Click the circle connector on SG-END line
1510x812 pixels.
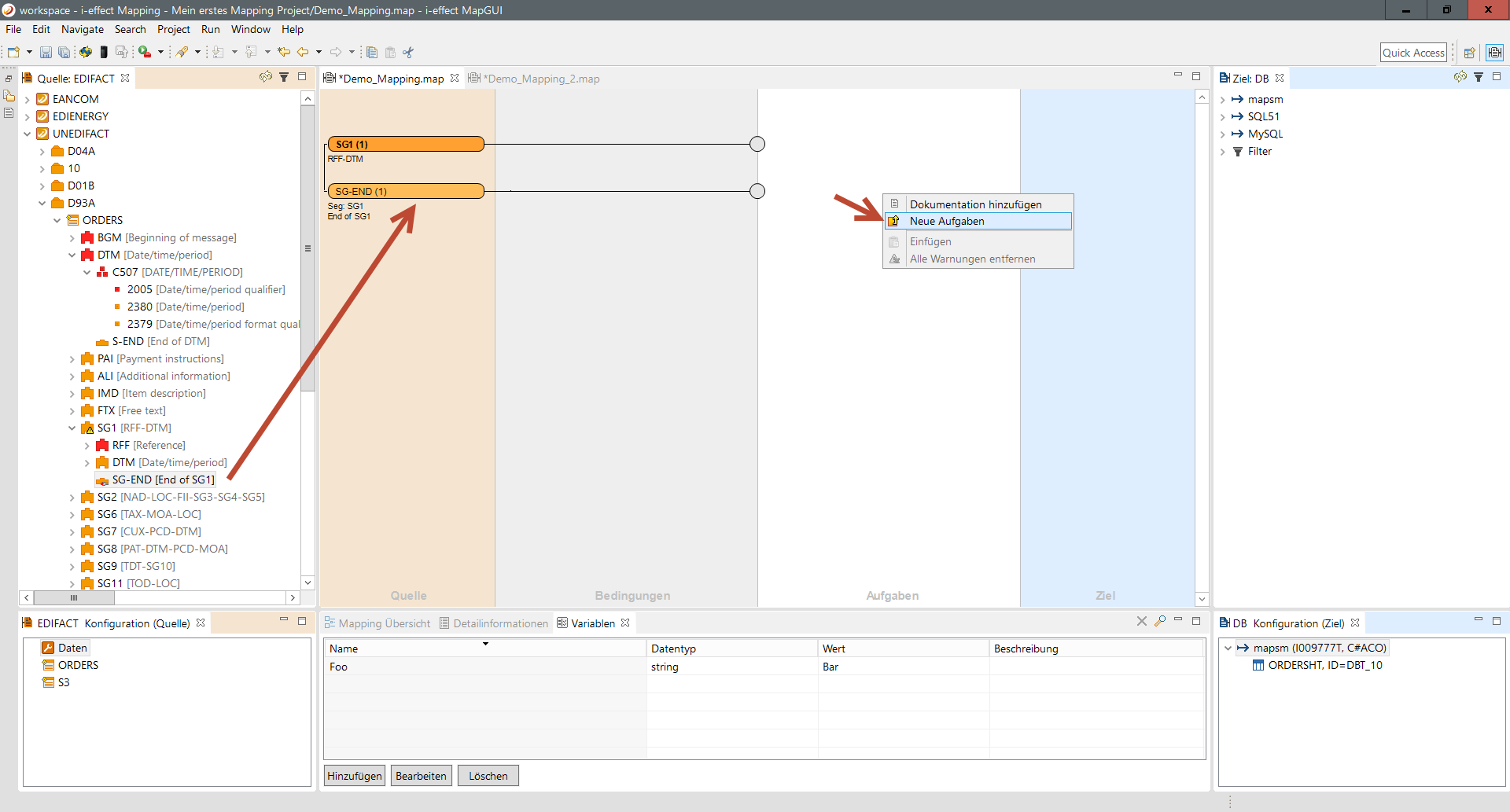757,191
